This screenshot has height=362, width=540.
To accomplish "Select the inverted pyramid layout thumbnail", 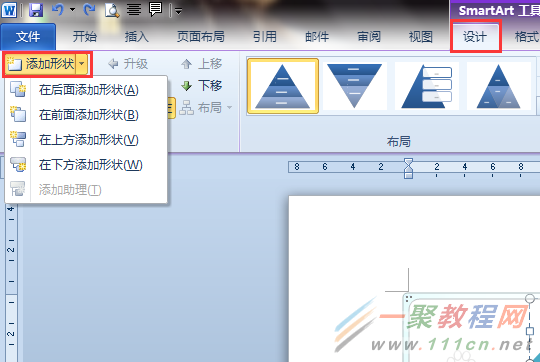I will (354, 86).
